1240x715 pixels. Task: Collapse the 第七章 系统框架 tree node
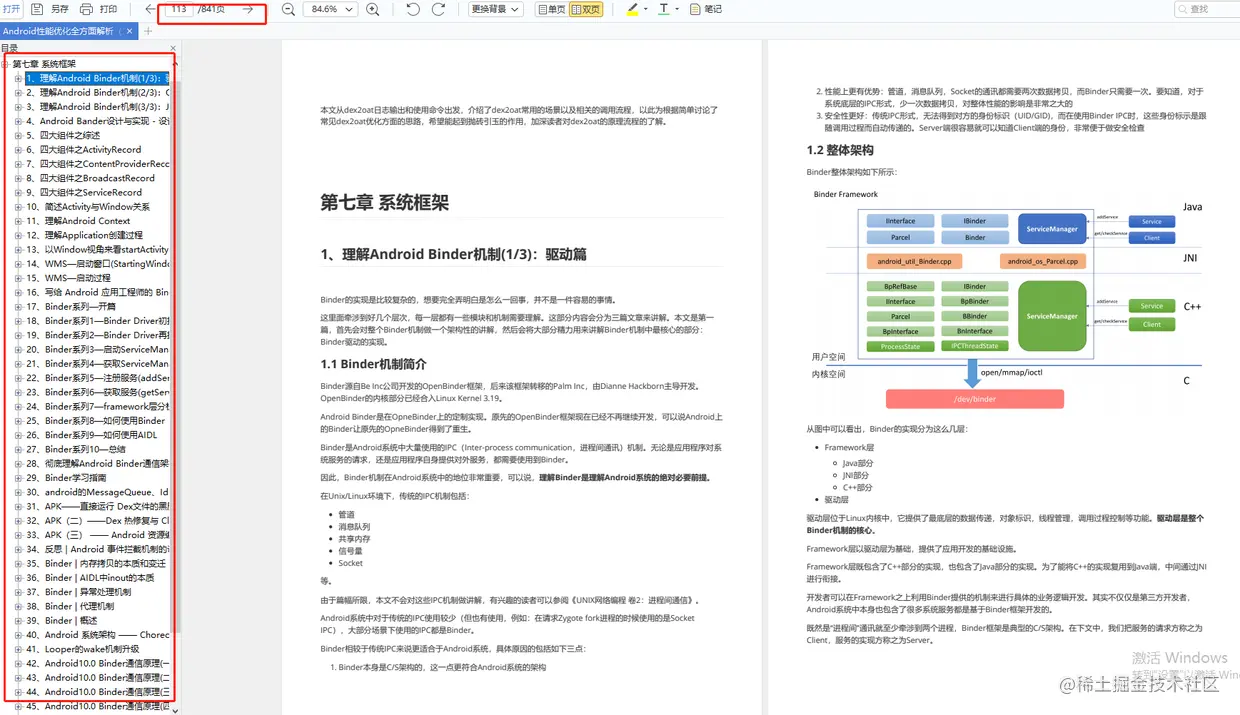pos(5,64)
